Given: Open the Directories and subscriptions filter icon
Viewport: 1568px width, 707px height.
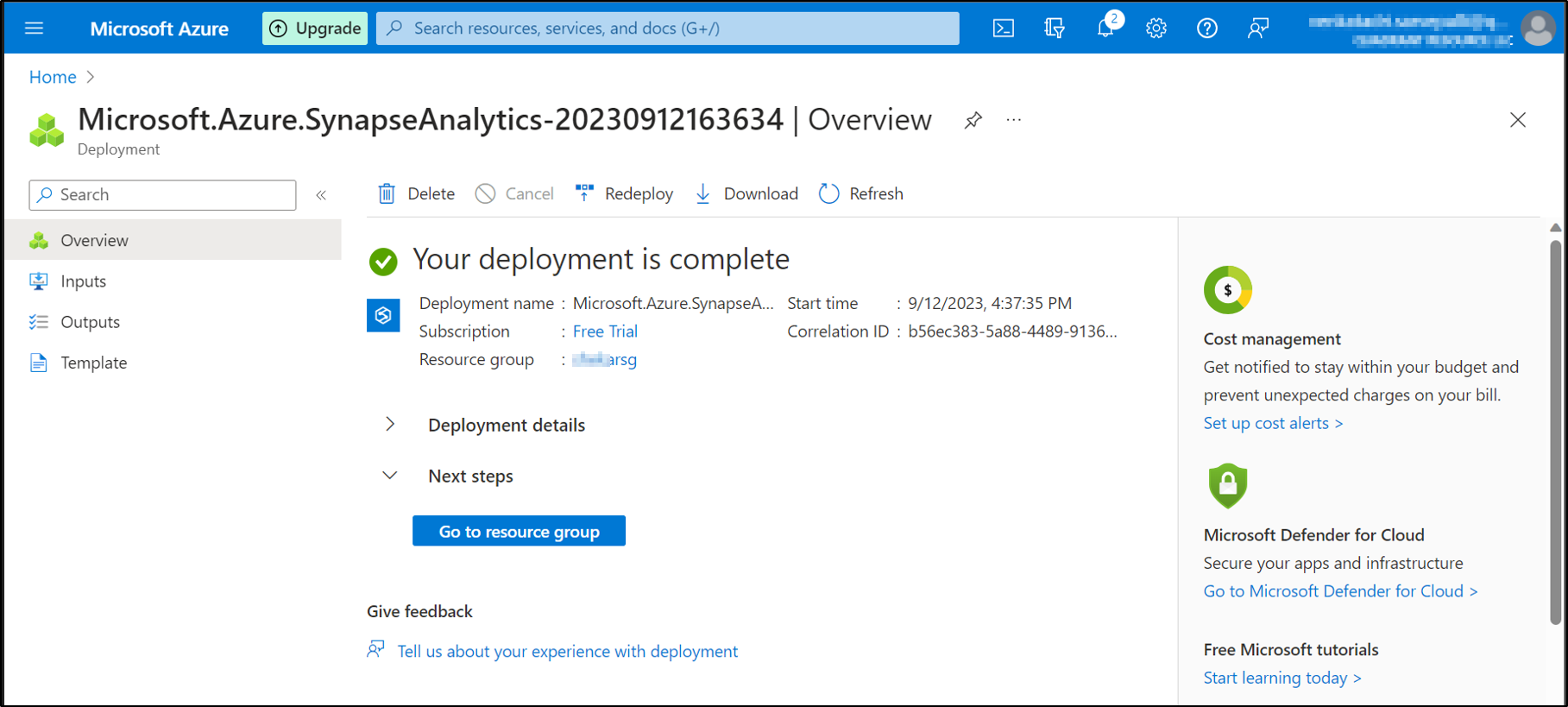Looking at the screenshot, I should (x=1054, y=28).
